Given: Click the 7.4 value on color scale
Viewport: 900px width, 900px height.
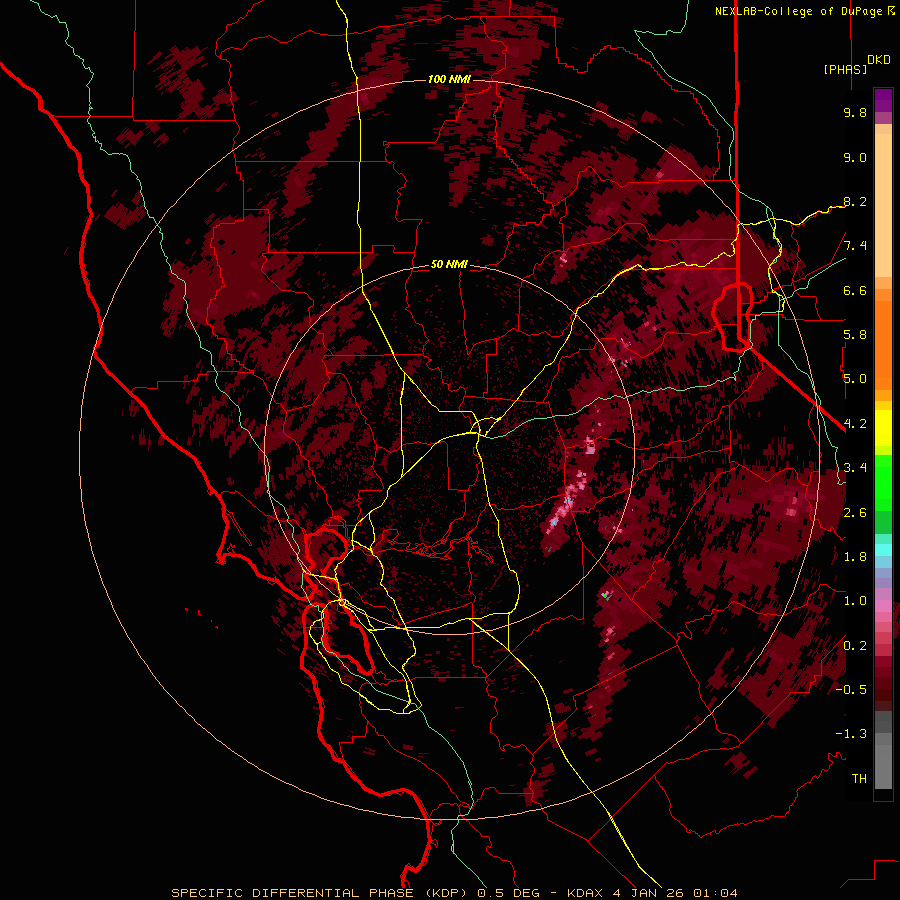Looking at the screenshot, I should pos(855,246).
